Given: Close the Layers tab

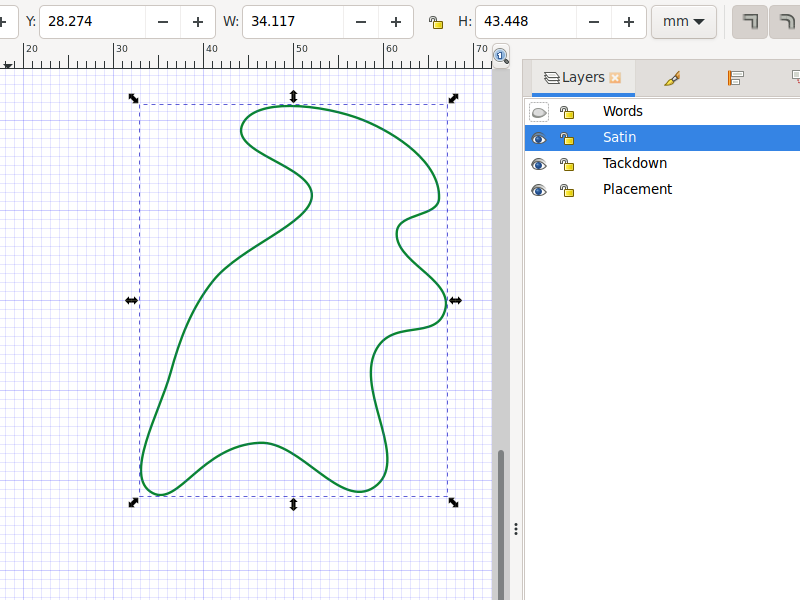Looking at the screenshot, I should (x=615, y=78).
